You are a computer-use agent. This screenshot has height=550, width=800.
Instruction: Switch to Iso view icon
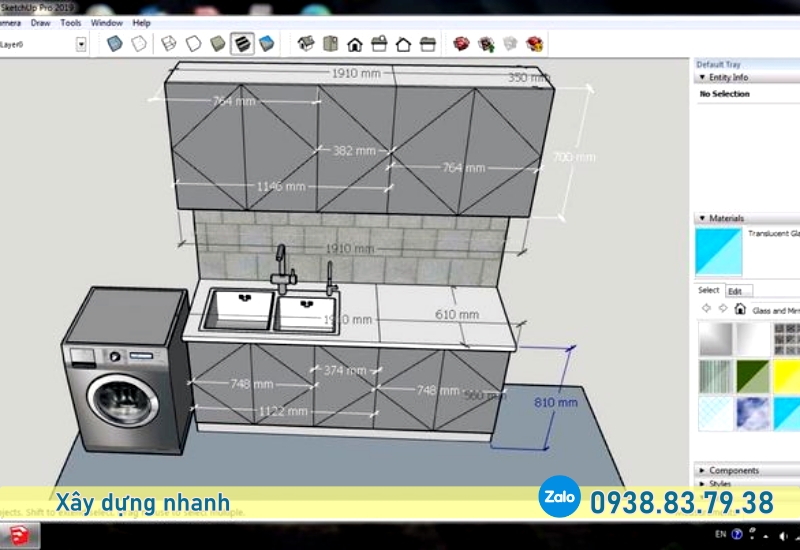tap(307, 44)
